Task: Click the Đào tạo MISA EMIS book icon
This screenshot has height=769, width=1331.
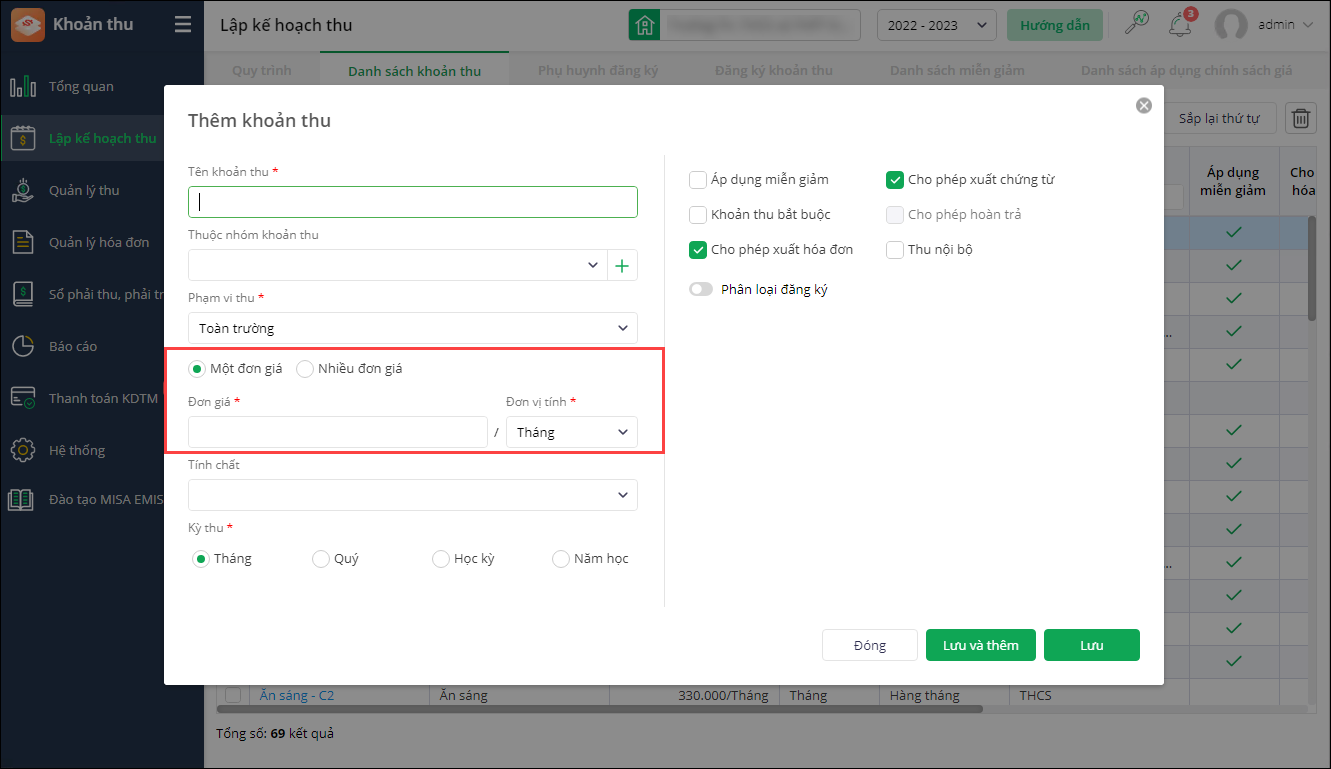Action: [23, 500]
